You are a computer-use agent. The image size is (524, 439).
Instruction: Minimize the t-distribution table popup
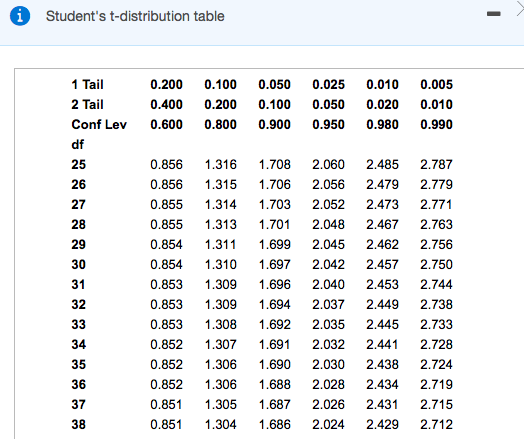coord(494,14)
